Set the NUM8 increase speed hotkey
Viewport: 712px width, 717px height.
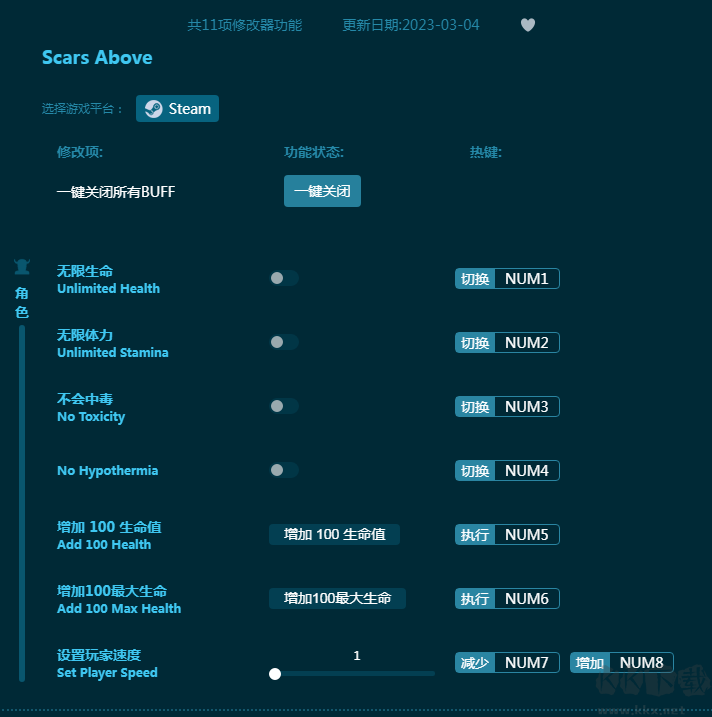point(641,663)
